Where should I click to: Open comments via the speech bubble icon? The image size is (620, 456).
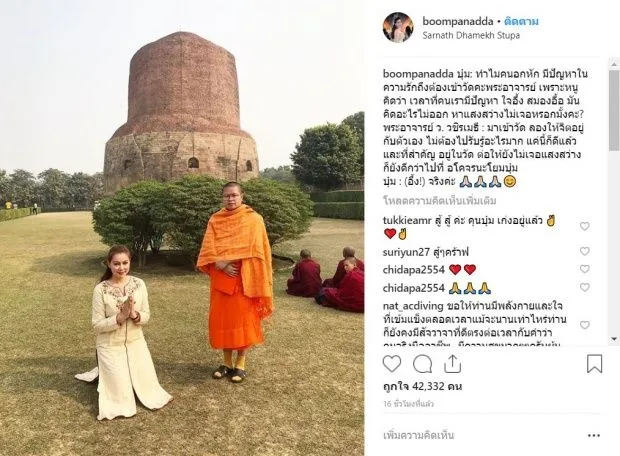[x=422, y=364]
